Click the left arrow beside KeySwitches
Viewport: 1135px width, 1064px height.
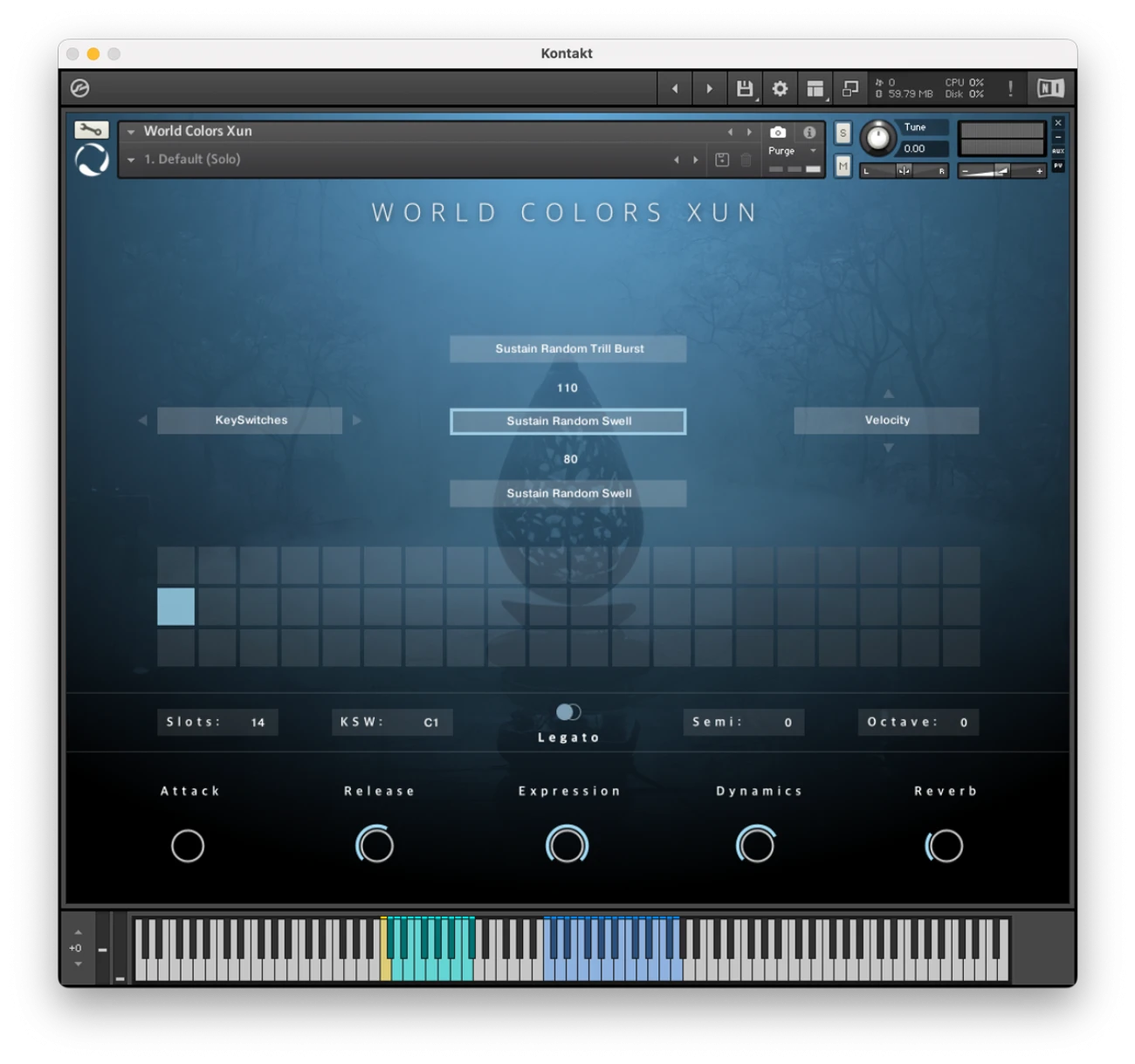coord(142,421)
